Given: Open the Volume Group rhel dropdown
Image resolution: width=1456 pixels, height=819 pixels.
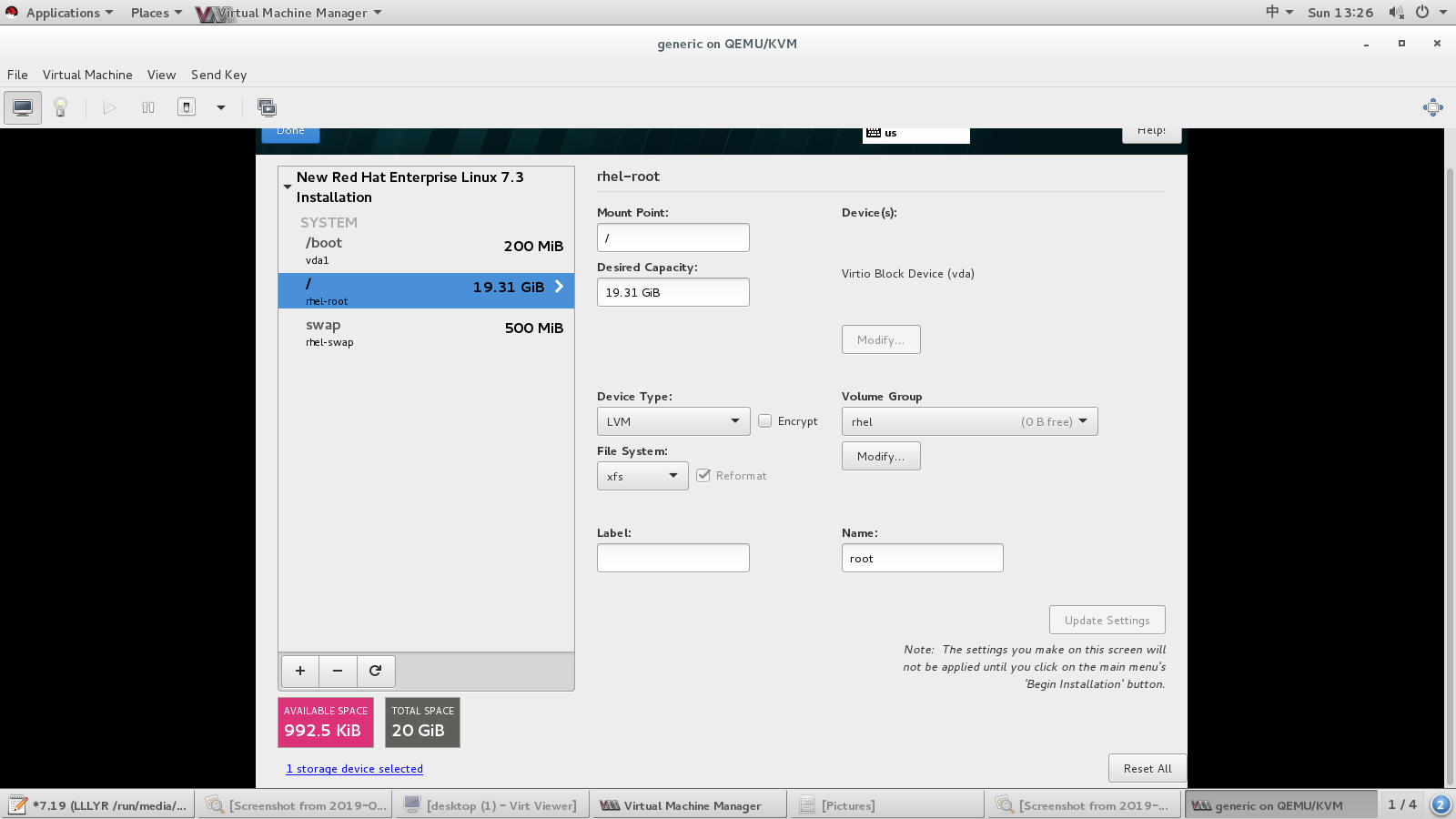Looking at the screenshot, I should coord(969,421).
